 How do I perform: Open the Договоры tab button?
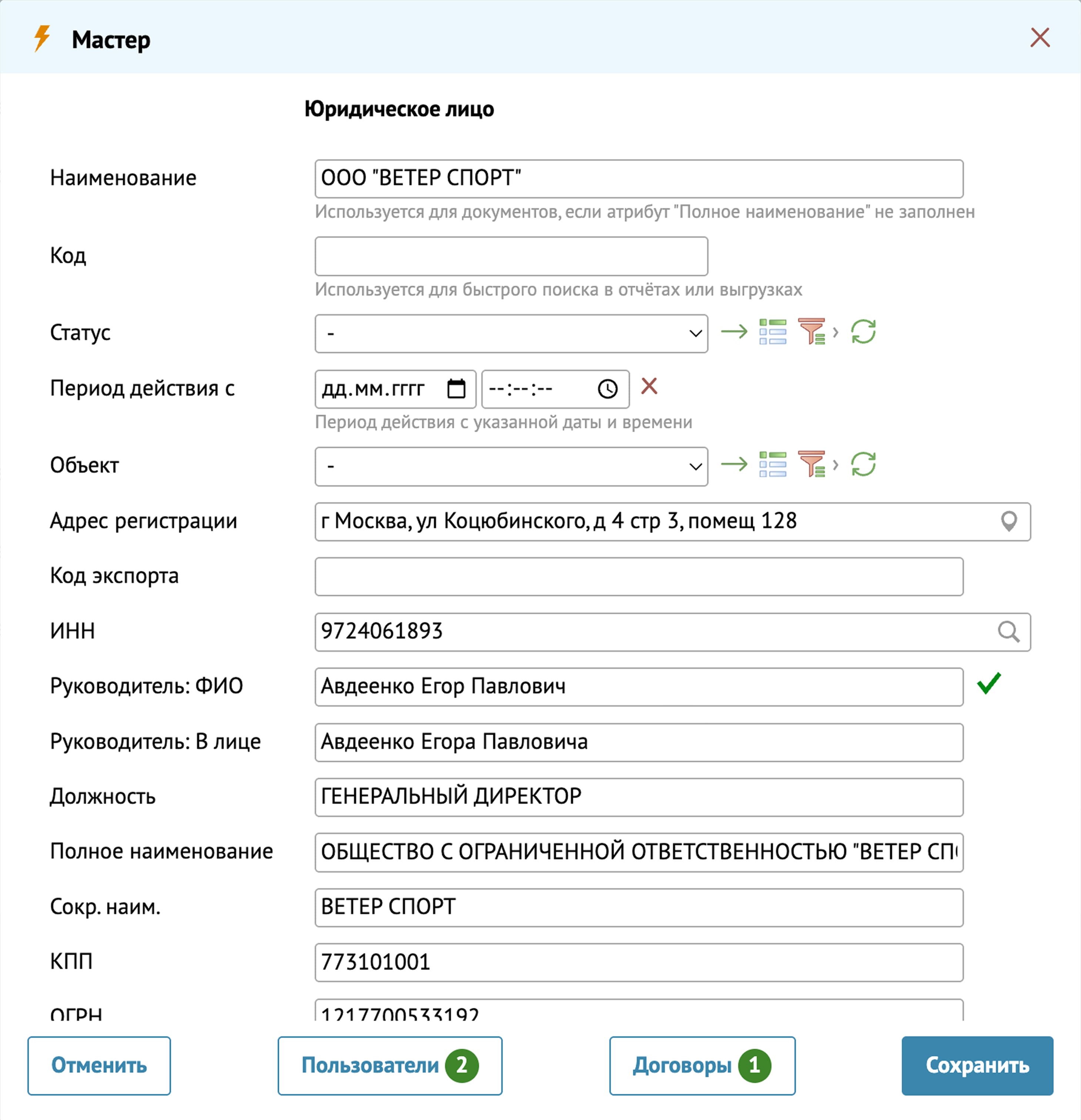[x=702, y=1065]
